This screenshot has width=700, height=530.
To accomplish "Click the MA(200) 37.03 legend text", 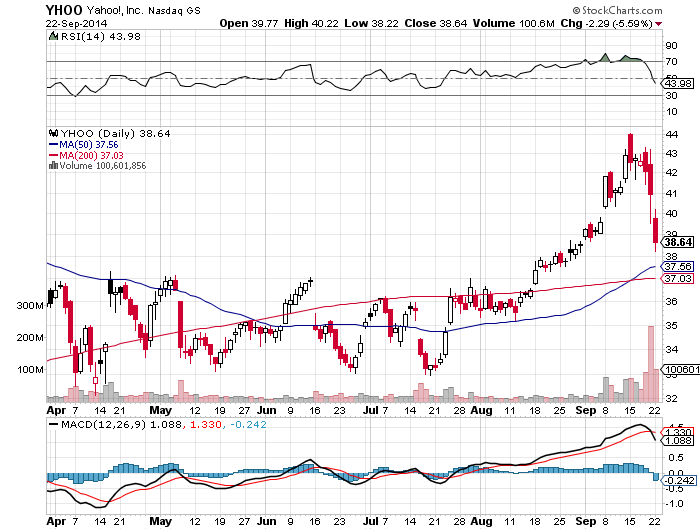I will (91, 155).
